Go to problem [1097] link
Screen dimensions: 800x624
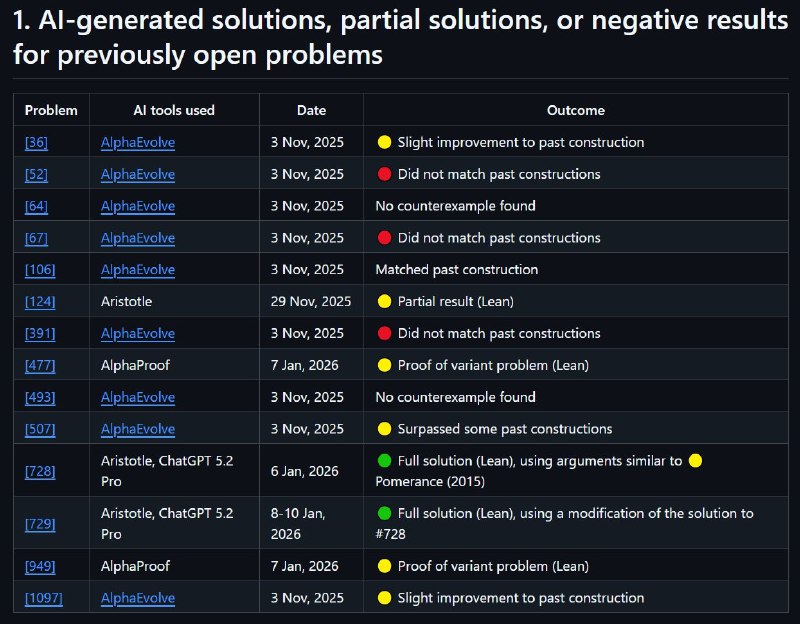point(43,598)
